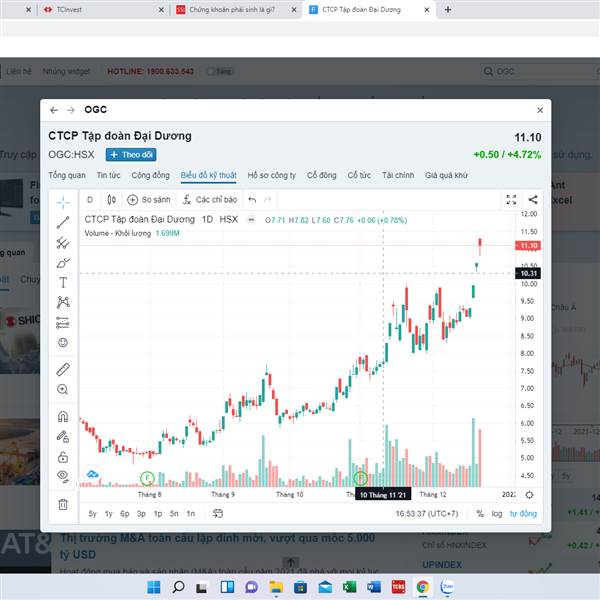Screen dimensions: 600x600
Task: Share the chart via share icon
Action: tap(533, 200)
